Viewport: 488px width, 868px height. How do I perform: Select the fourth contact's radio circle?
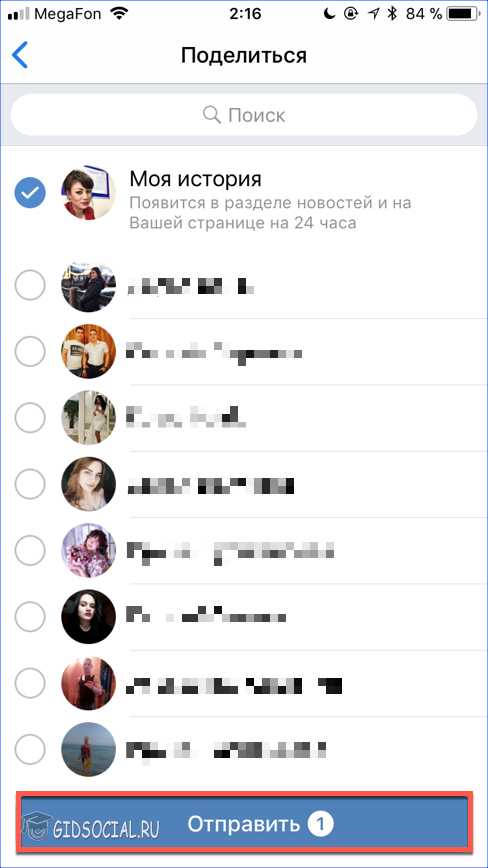tap(30, 484)
